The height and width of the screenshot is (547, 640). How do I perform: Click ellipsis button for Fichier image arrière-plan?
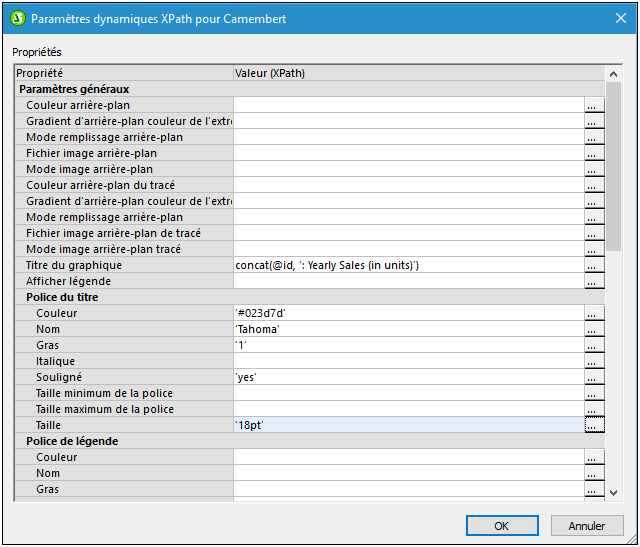point(594,153)
